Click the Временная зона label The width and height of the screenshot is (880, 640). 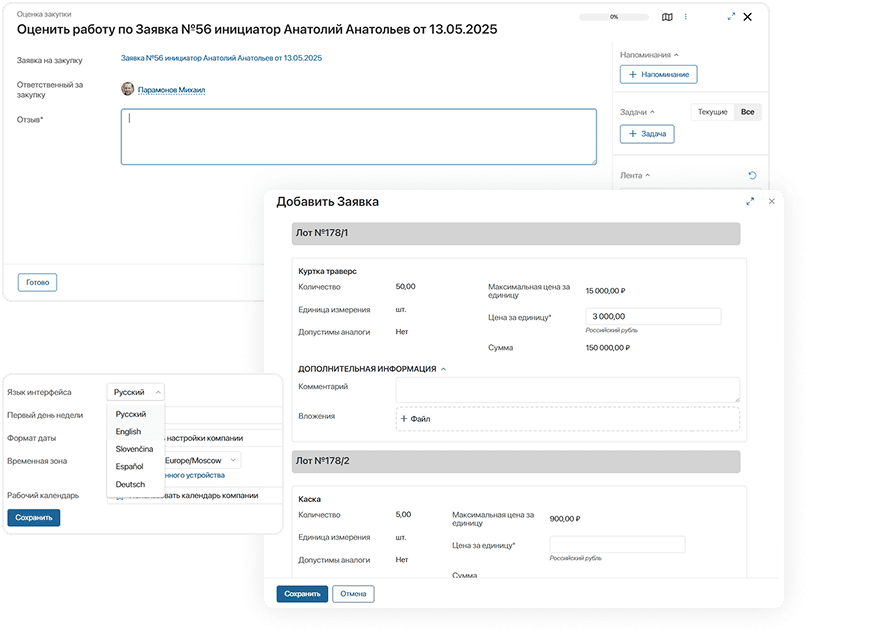(37, 461)
